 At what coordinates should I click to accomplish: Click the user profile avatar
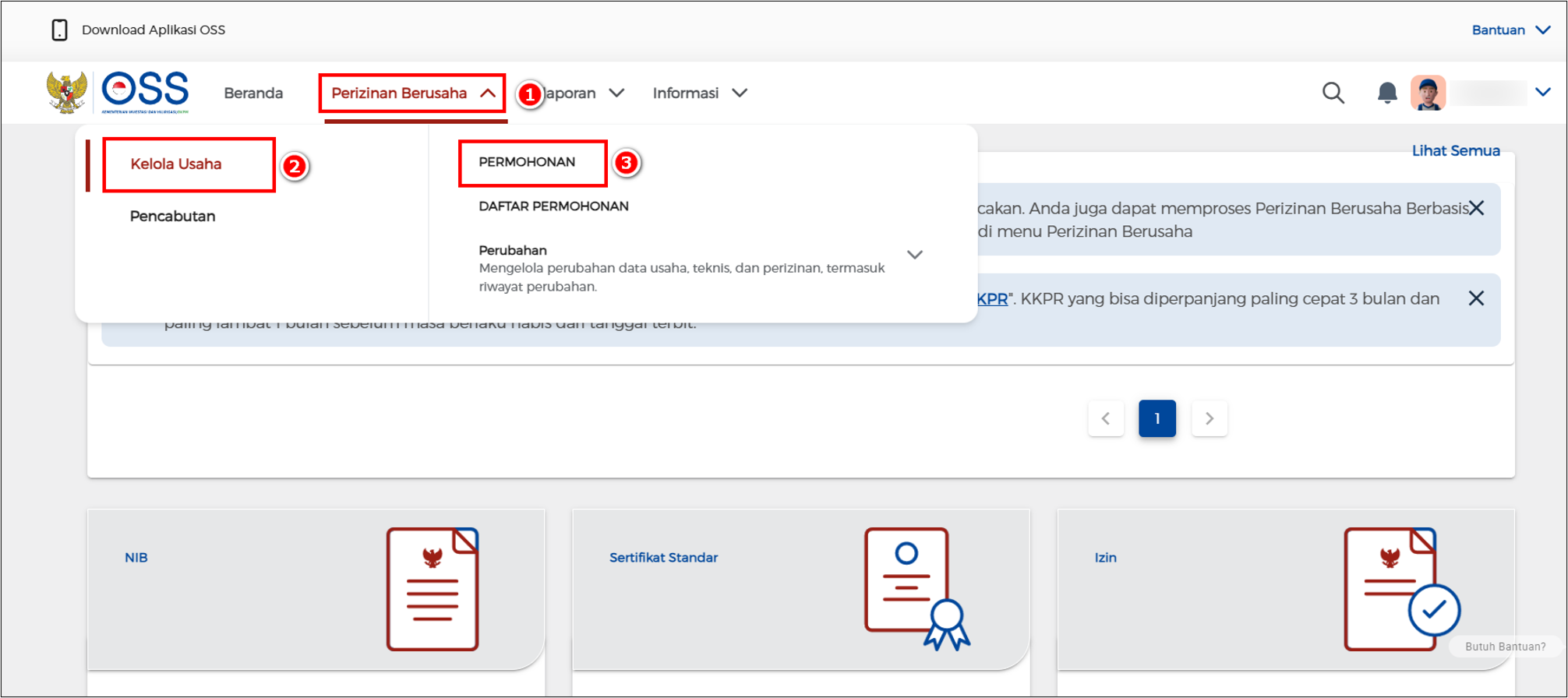1428,93
